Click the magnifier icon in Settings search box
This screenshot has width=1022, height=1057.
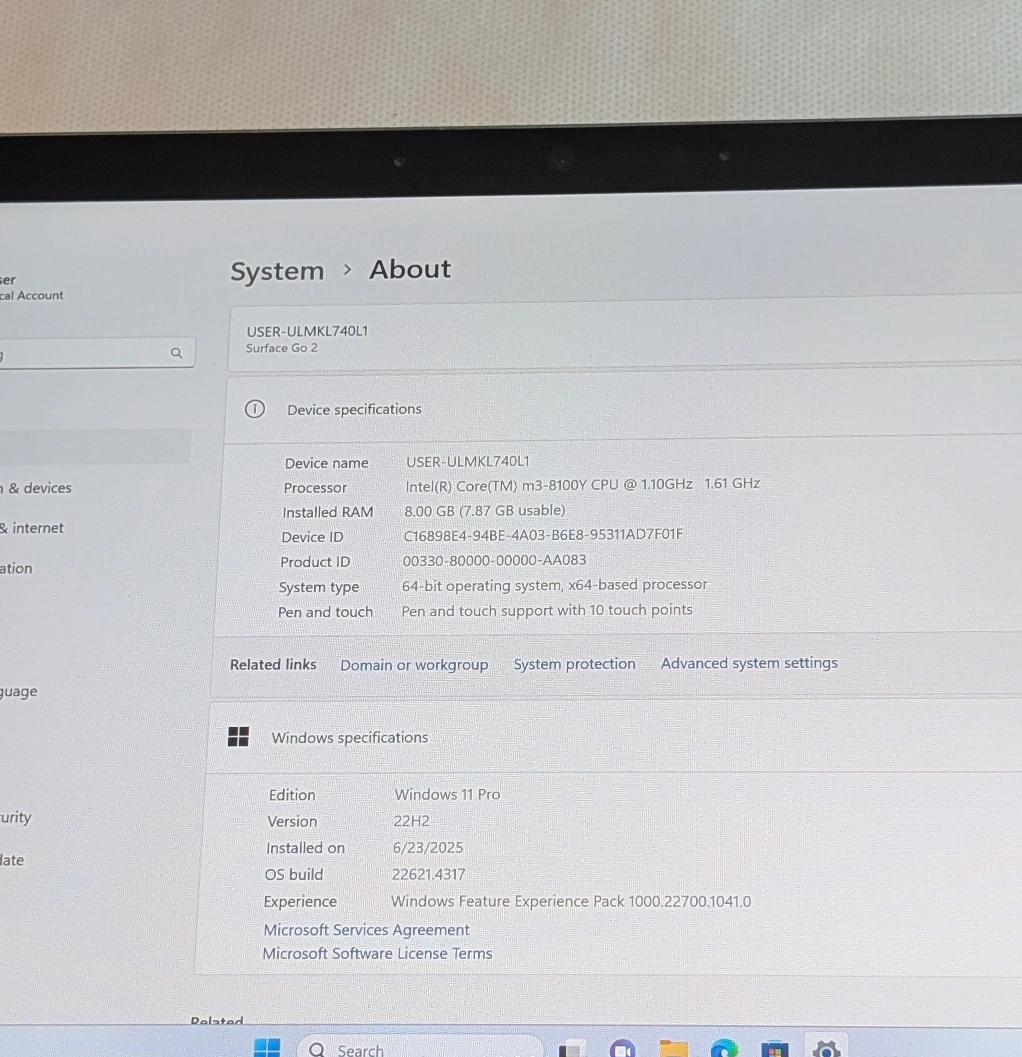[x=177, y=353]
